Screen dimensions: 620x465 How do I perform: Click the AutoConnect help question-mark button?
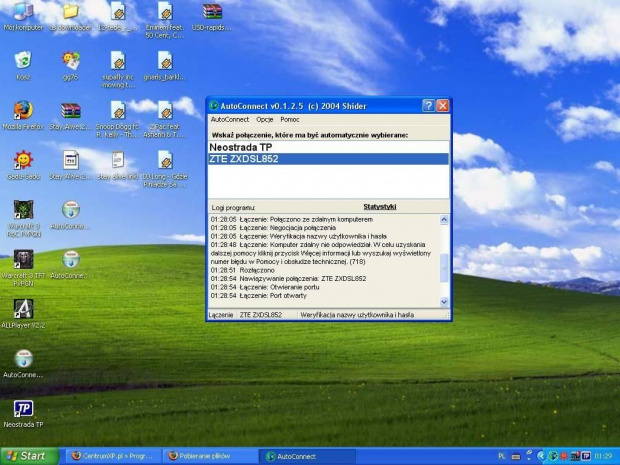(x=428, y=105)
